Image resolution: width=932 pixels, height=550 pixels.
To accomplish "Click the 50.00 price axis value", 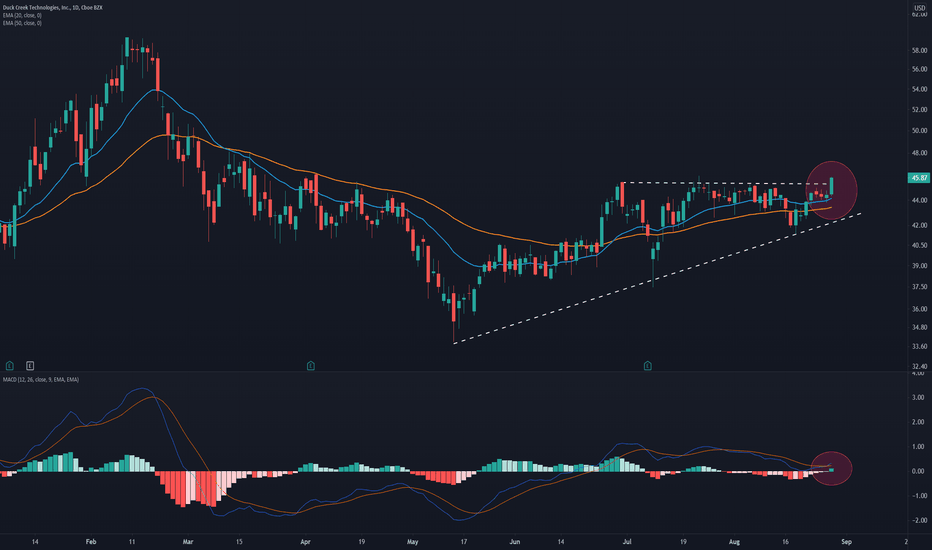I will (x=919, y=131).
